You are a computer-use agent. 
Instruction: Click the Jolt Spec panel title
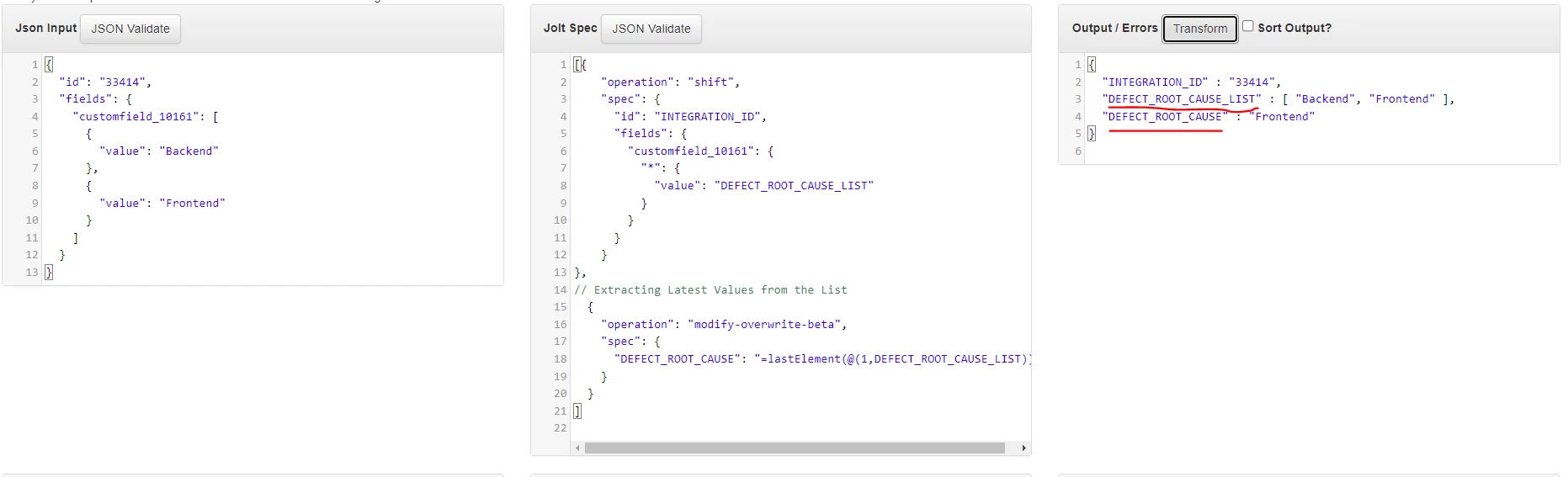pos(571,28)
